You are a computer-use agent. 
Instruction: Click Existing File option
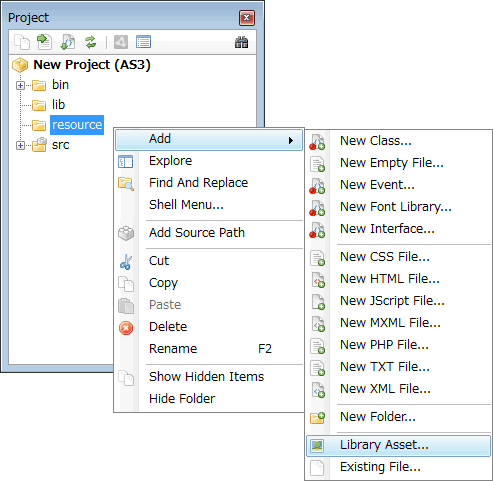[380, 467]
